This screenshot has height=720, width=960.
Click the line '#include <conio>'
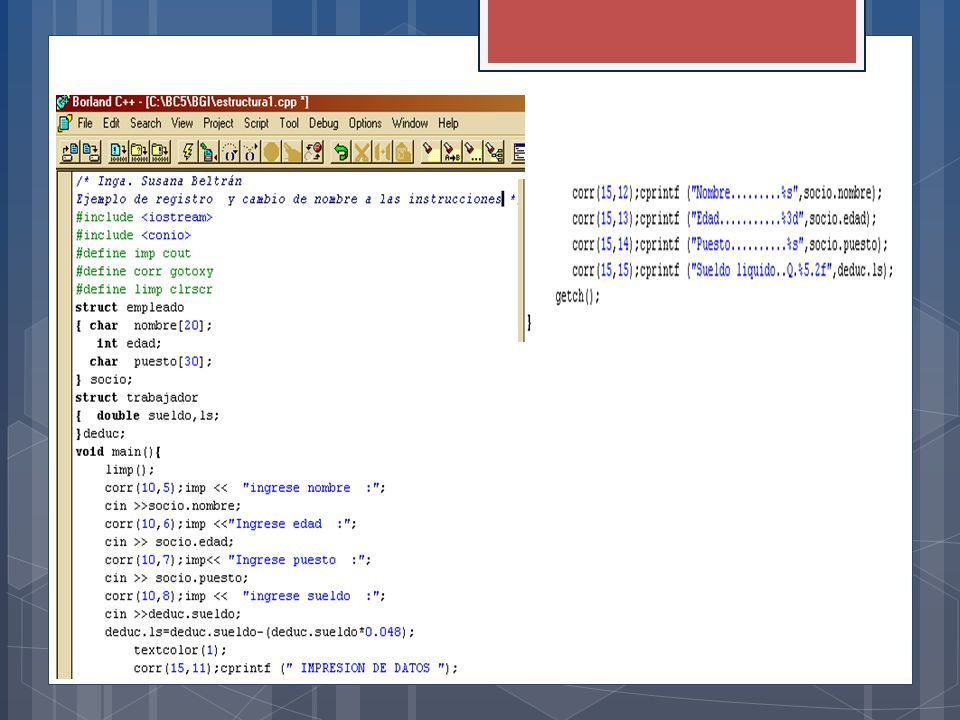(x=133, y=235)
